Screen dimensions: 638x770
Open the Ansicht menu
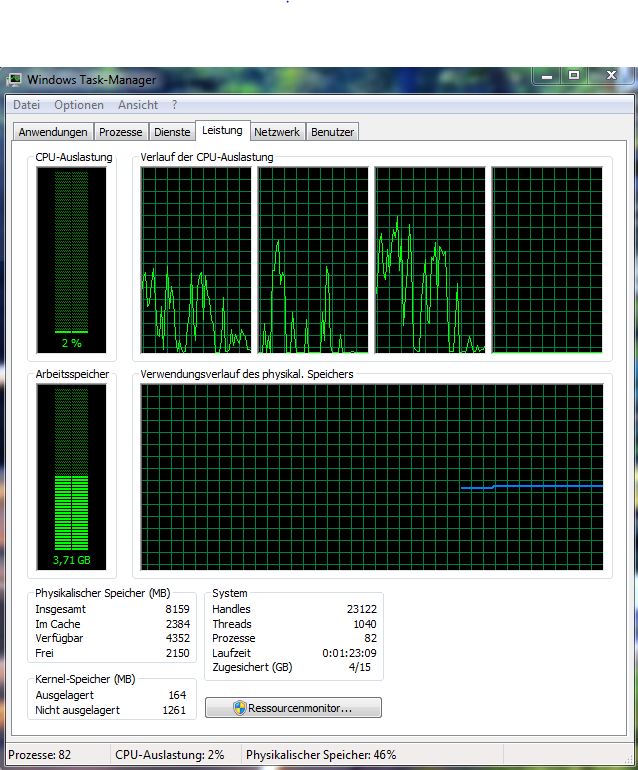click(x=138, y=105)
